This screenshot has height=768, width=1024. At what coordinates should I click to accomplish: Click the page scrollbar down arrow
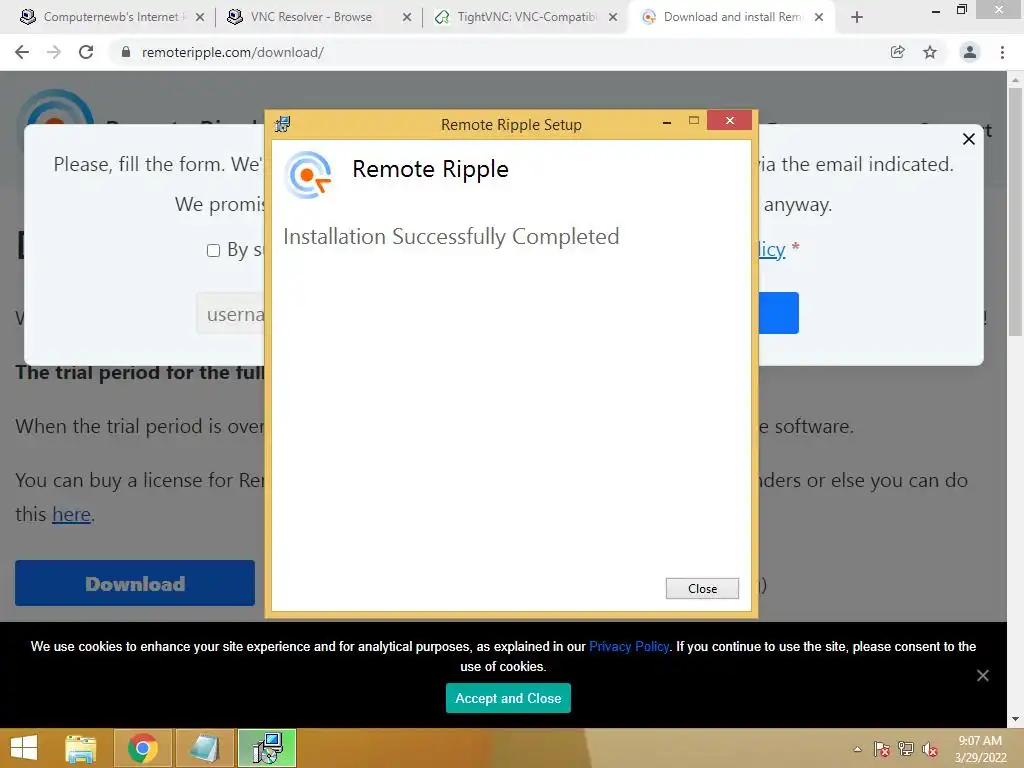tap(1015, 719)
